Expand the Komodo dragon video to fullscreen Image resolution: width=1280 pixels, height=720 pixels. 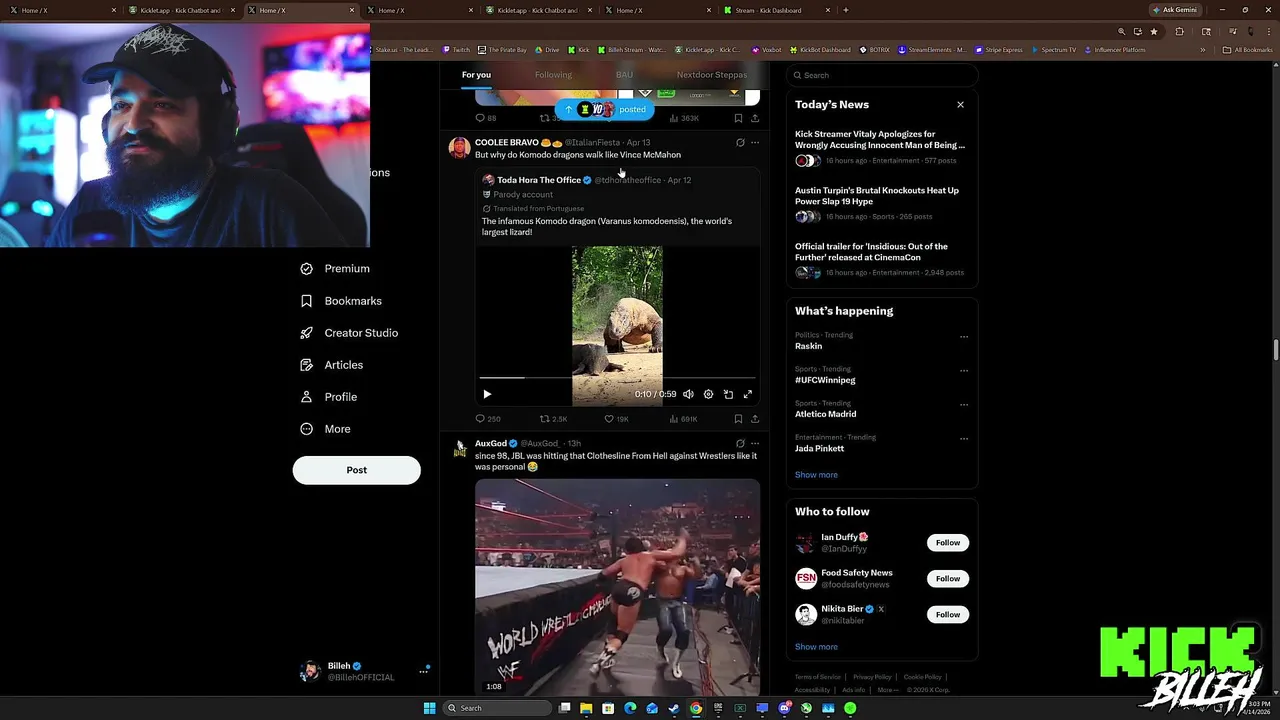click(747, 394)
